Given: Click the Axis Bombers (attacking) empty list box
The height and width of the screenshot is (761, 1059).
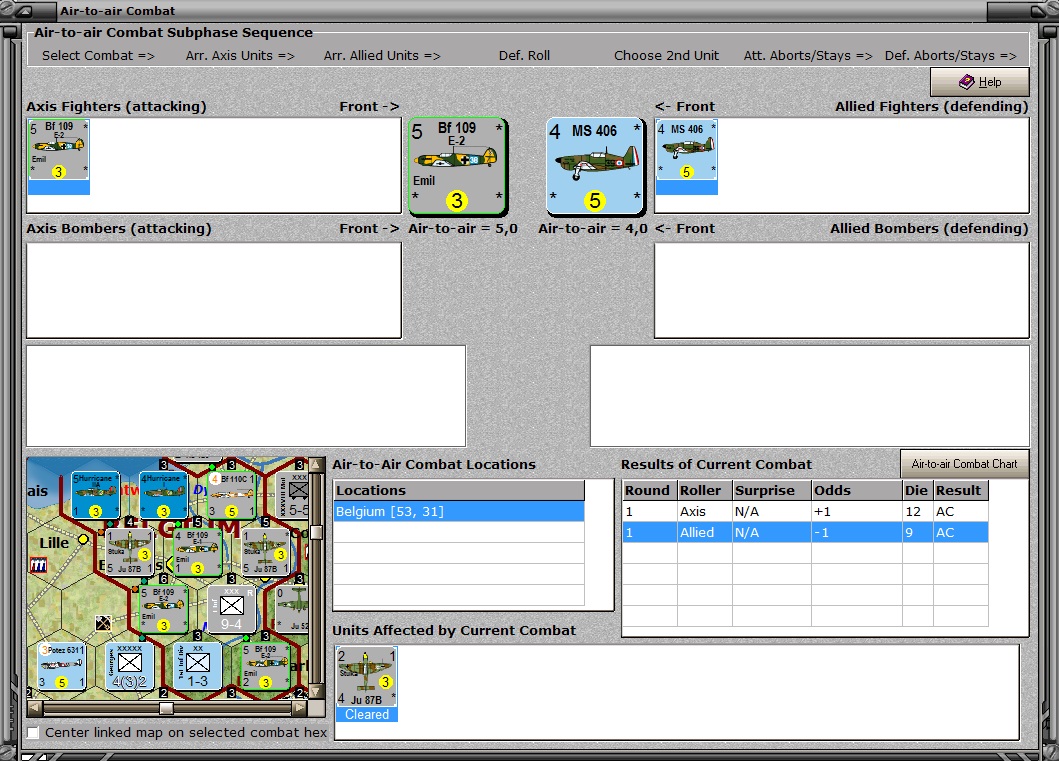Looking at the screenshot, I should [214, 290].
